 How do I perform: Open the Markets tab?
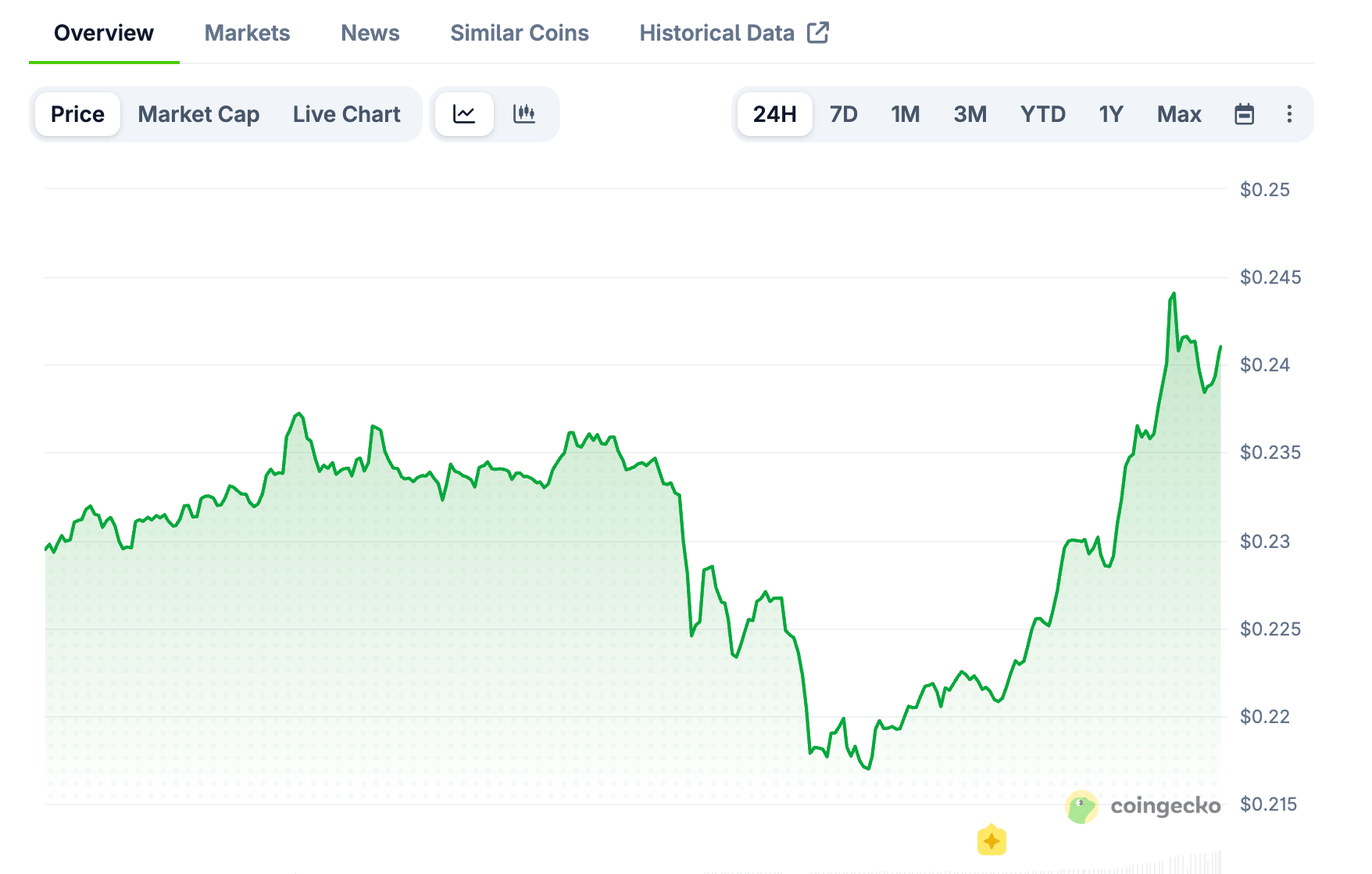pos(247,32)
